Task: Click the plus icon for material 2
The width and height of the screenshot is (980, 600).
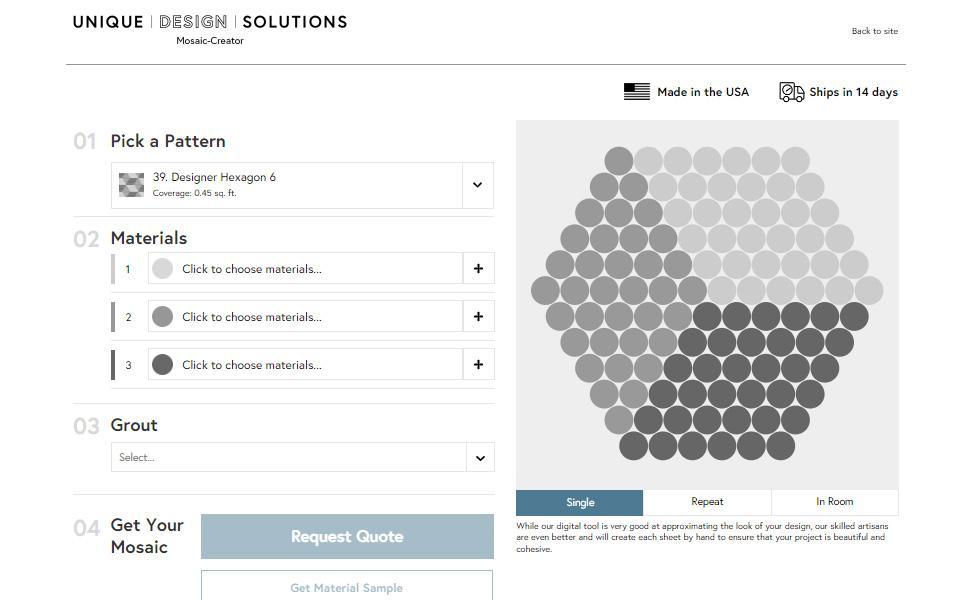Action: point(478,316)
